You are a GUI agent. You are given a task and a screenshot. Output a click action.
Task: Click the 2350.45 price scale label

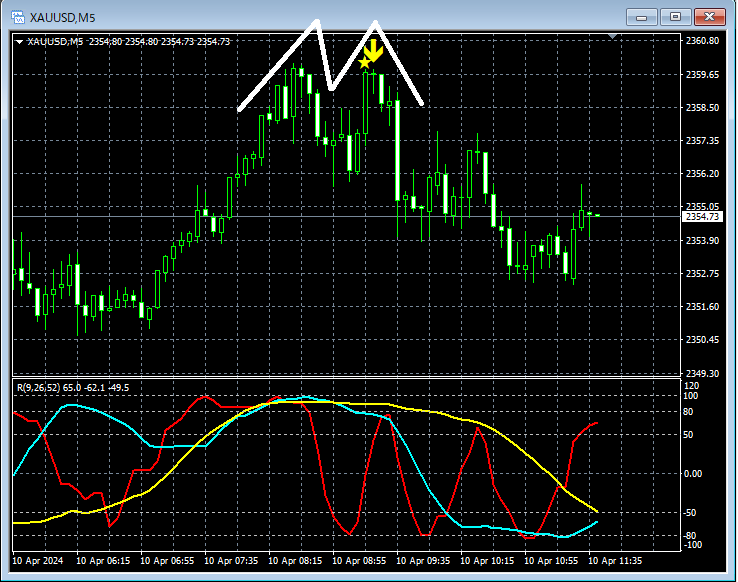click(x=702, y=339)
